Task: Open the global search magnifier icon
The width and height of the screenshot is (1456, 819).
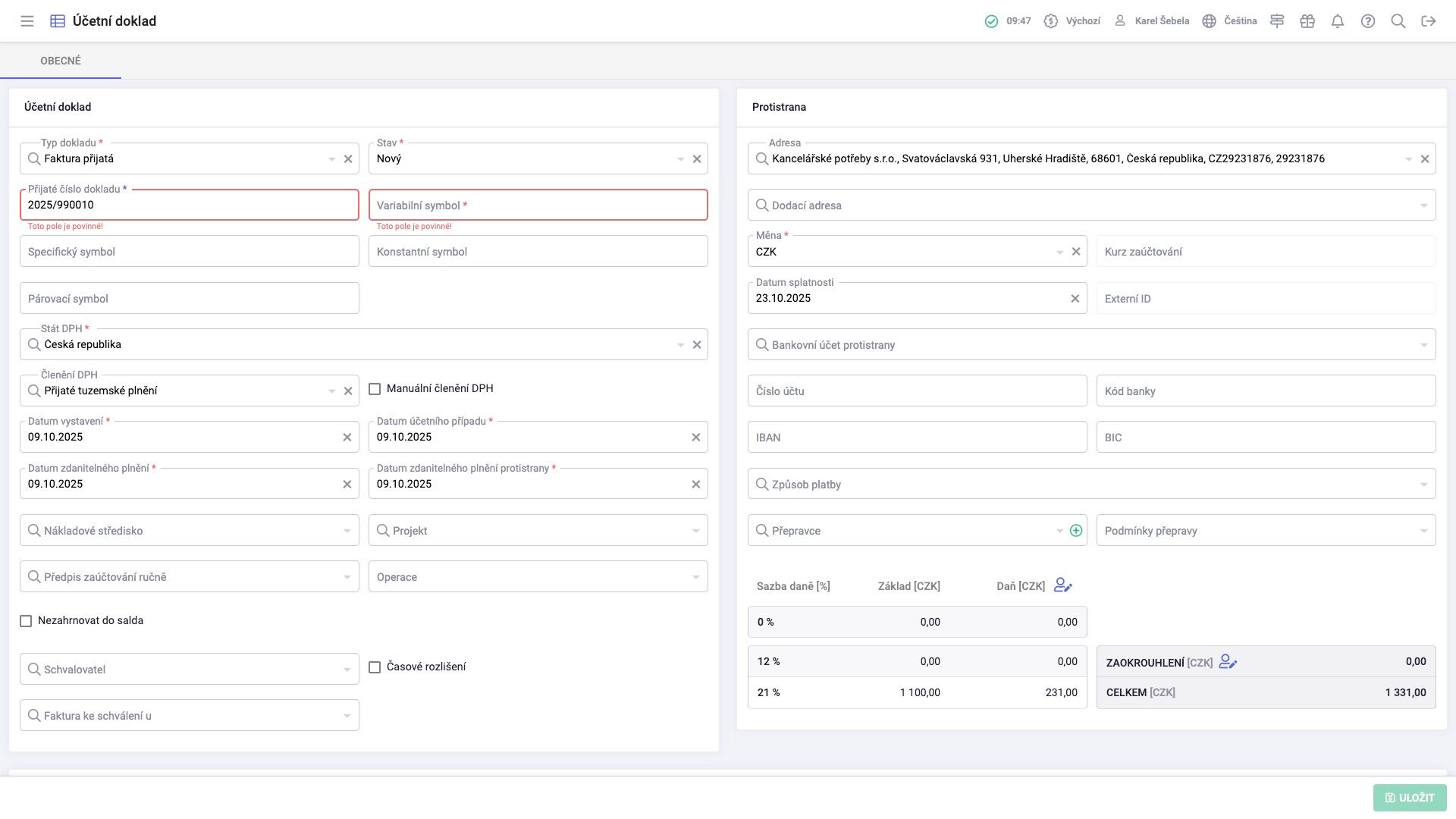Action: (1398, 21)
